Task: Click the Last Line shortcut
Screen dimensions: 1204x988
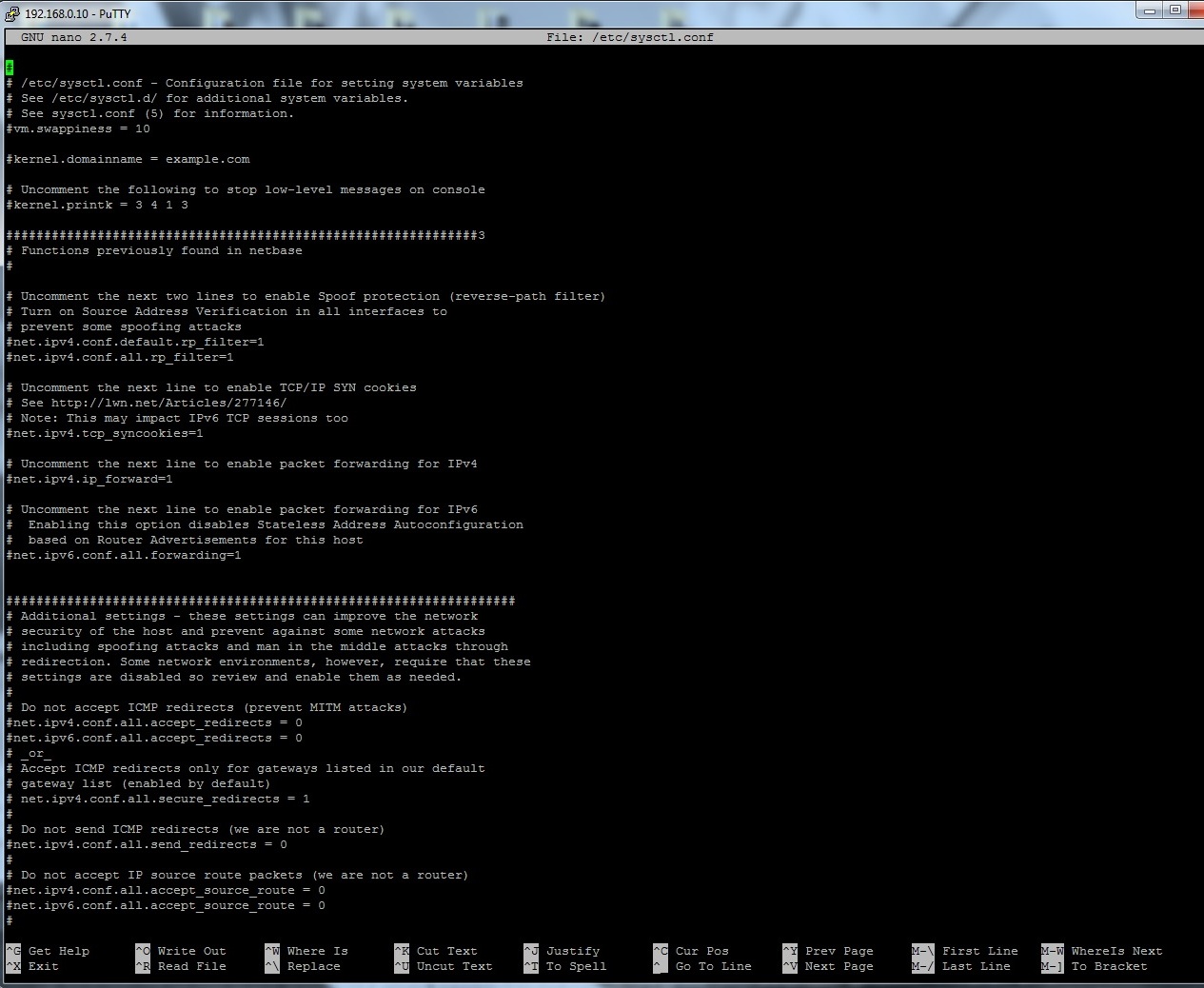Action: click(x=961, y=966)
